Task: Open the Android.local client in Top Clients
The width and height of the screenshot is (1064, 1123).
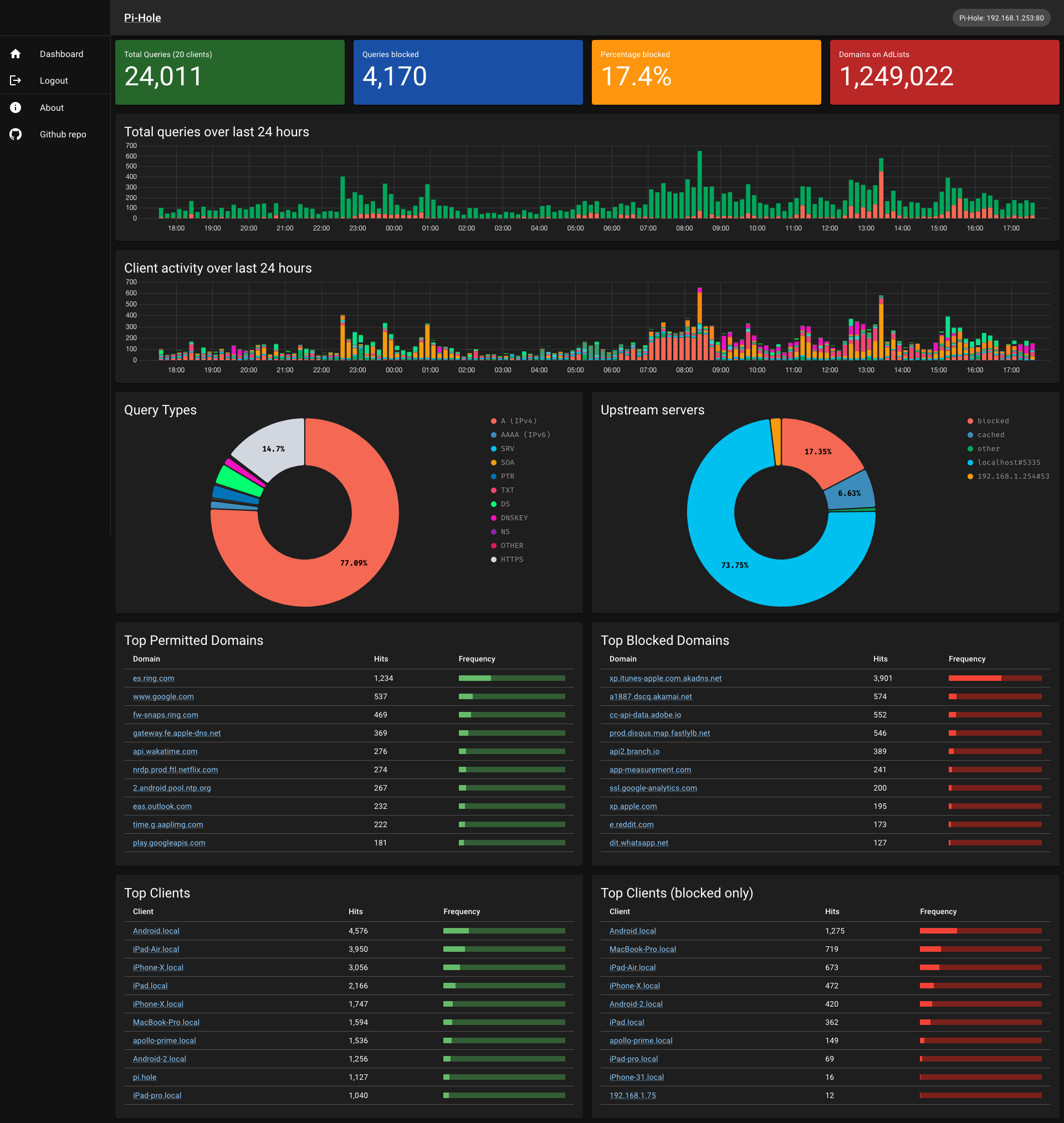Action: point(156,931)
